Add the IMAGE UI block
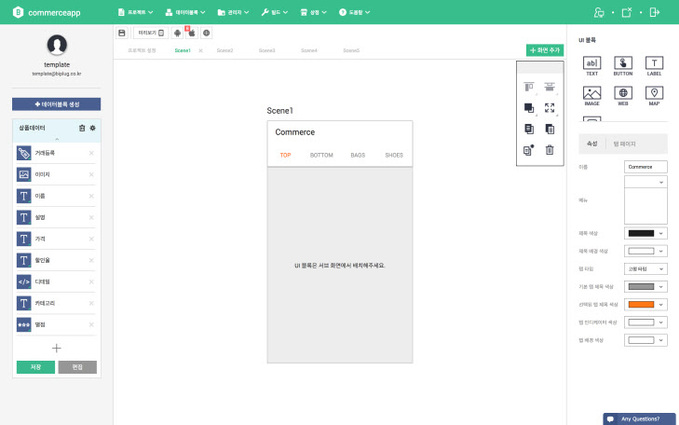The height and width of the screenshot is (425, 679). [x=592, y=96]
